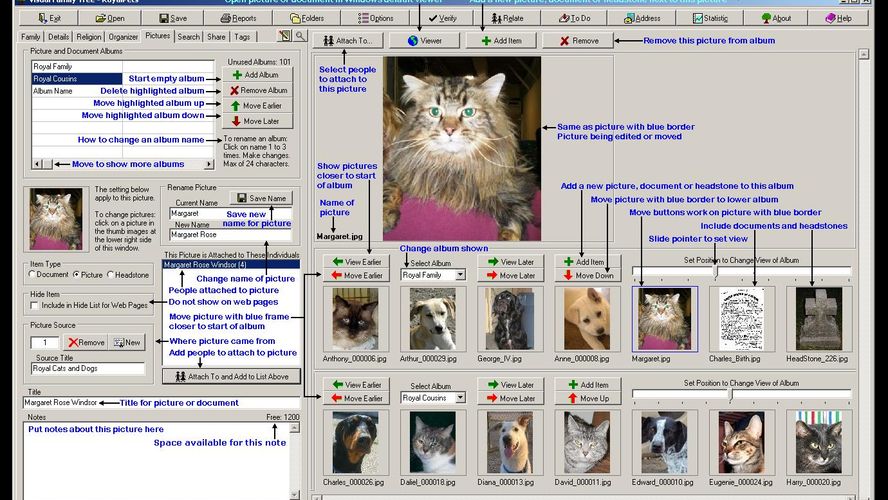Viewport: 888px width, 500px height.
Task: Open the Address book from the toolbar
Action: 642,18
